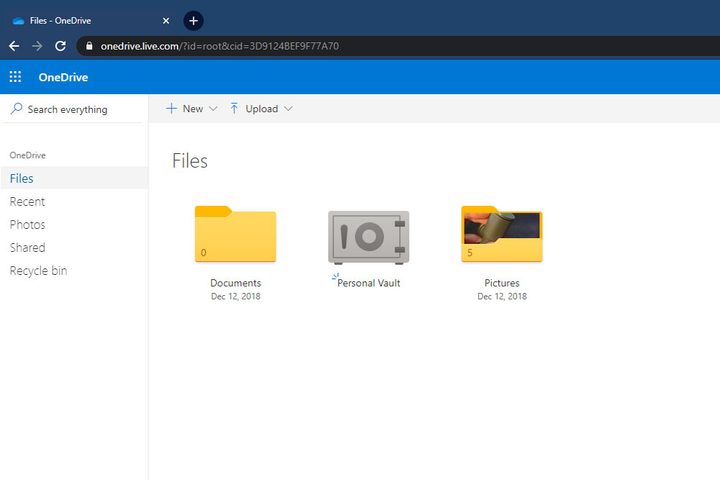Screen dimensions: 720x480
Task: Select Files in the sidebar
Action: click(x=74, y=178)
